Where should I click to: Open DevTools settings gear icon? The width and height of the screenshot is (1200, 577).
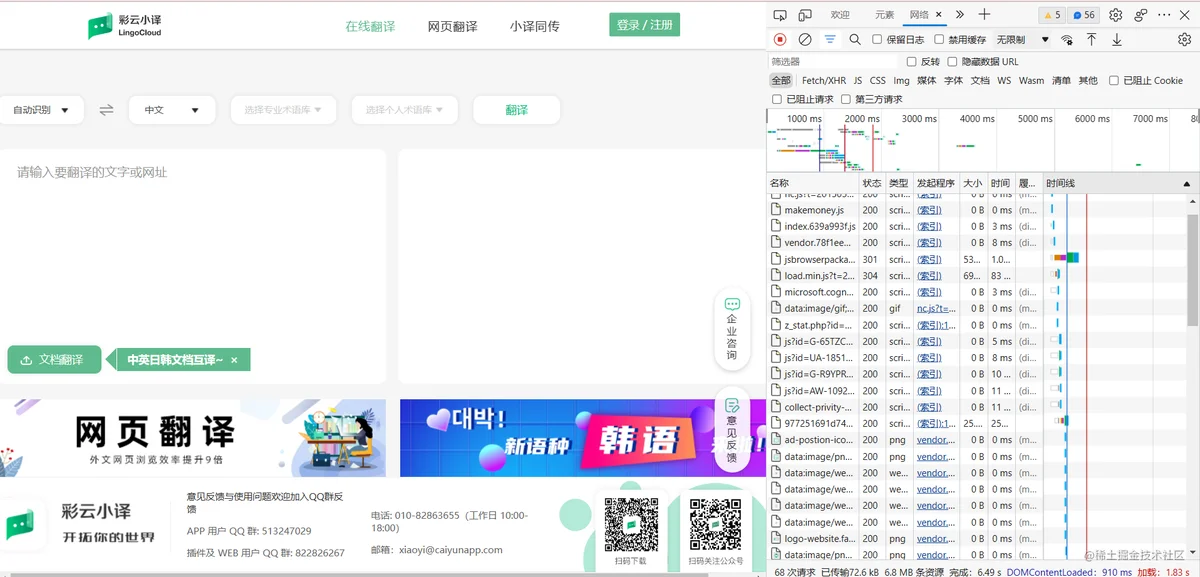[1115, 15]
